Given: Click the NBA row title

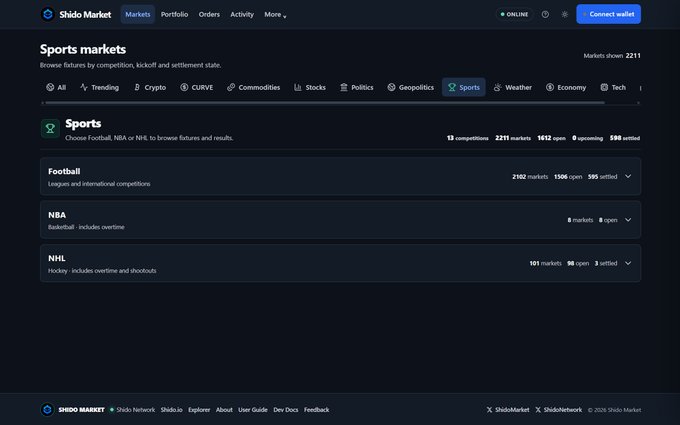Looking at the screenshot, I should pyautogui.click(x=57, y=215).
